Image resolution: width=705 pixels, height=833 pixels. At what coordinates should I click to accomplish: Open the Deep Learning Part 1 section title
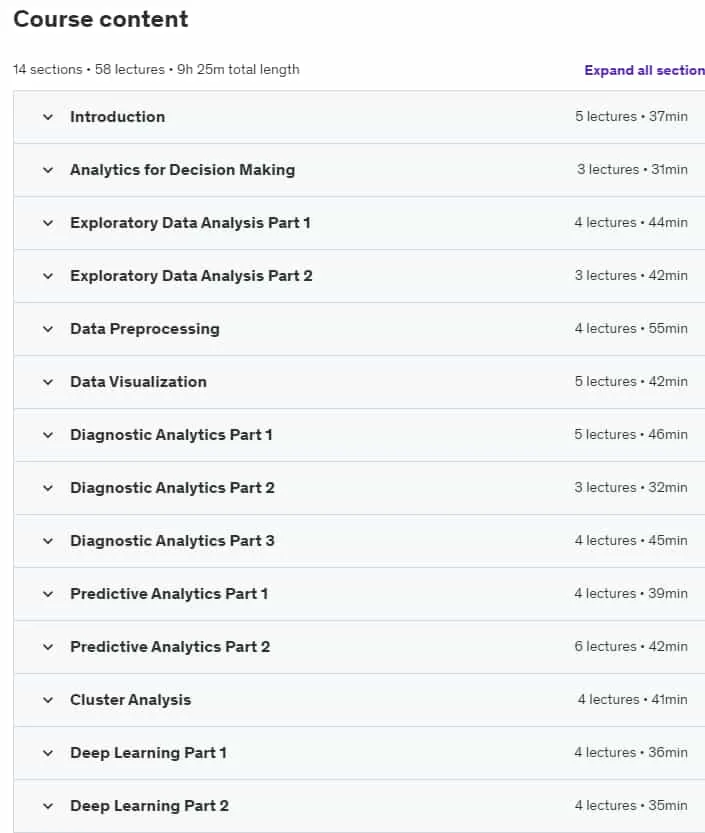coord(148,753)
